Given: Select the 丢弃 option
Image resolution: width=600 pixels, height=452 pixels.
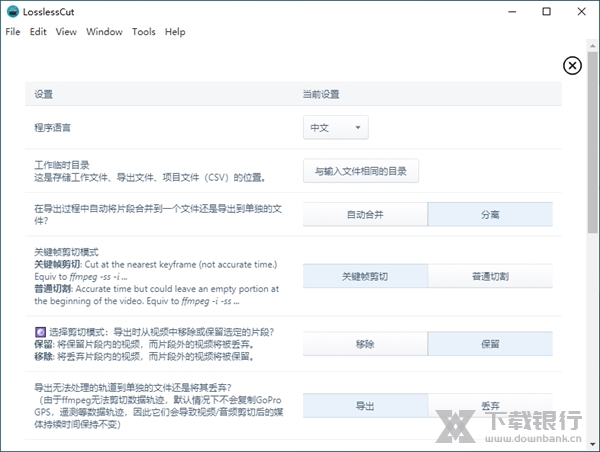Looking at the screenshot, I should tap(490, 405).
